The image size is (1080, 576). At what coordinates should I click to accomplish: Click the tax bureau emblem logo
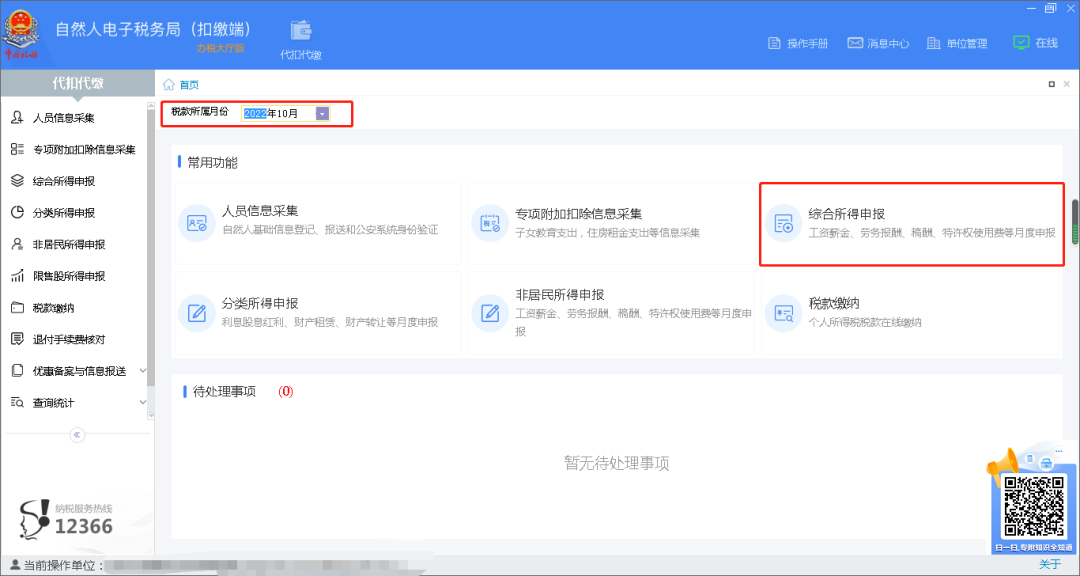click(22, 32)
